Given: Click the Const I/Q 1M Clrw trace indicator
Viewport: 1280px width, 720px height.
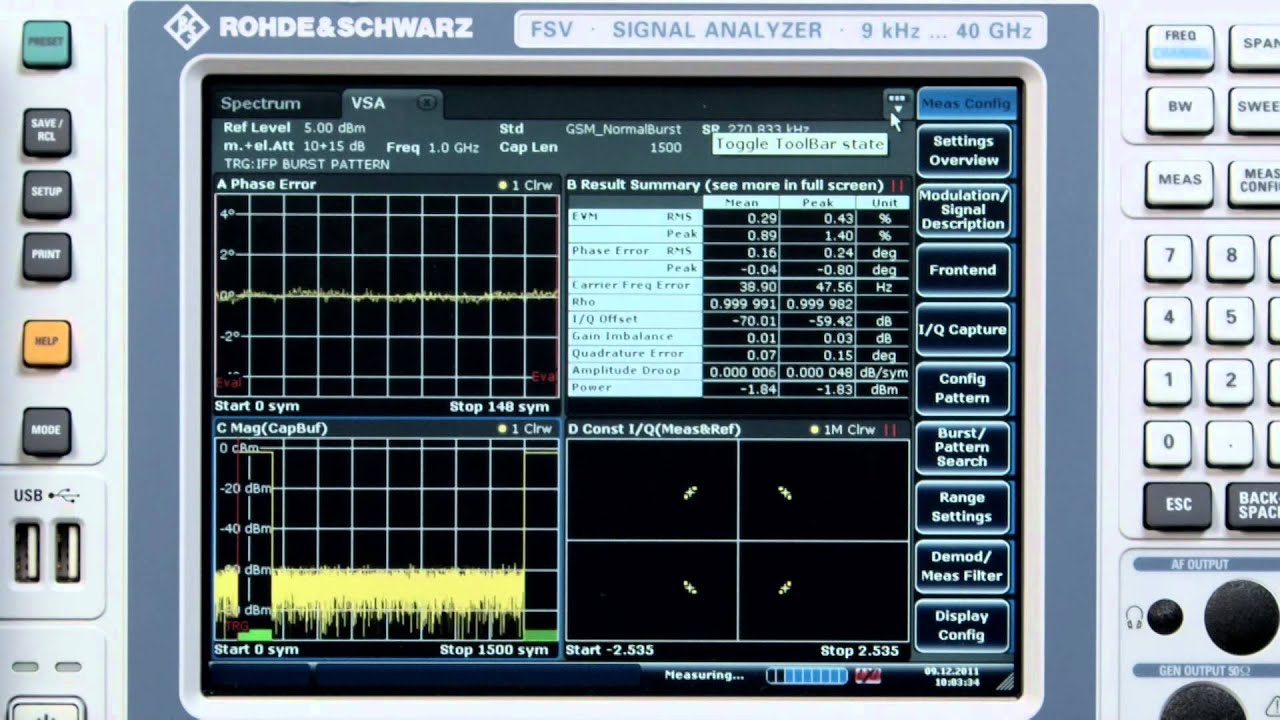Looking at the screenshot, I should [842, 429].
